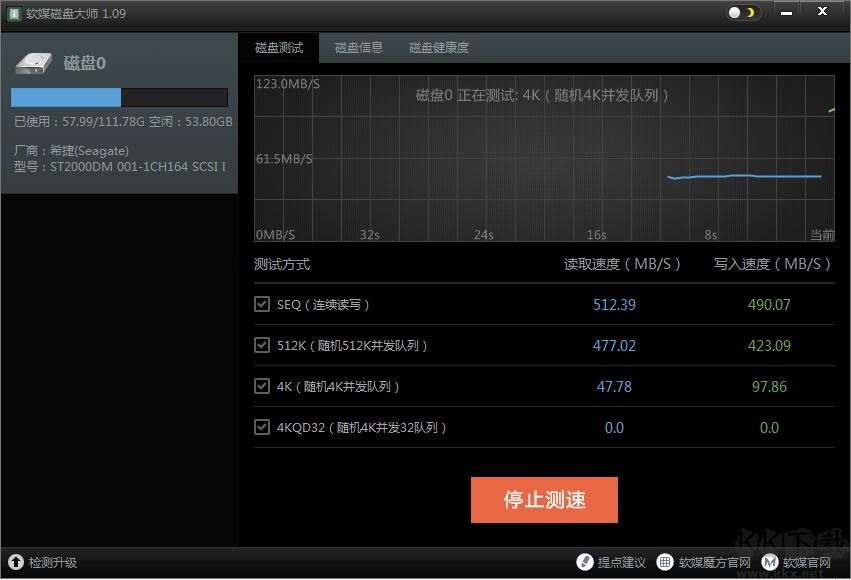851x580 pixels.
Task: Click the 停止测速 stop button
Action: [x=544, y=499]
